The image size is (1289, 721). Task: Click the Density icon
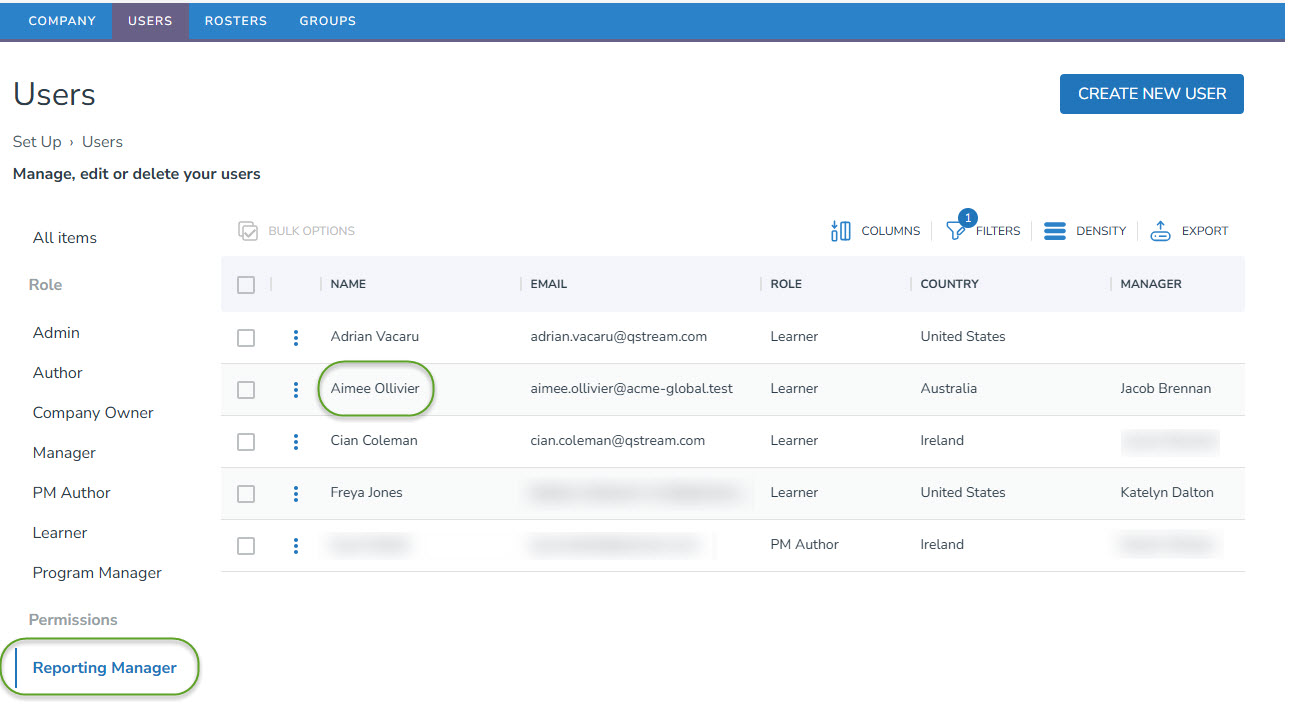click(1055, 231)
